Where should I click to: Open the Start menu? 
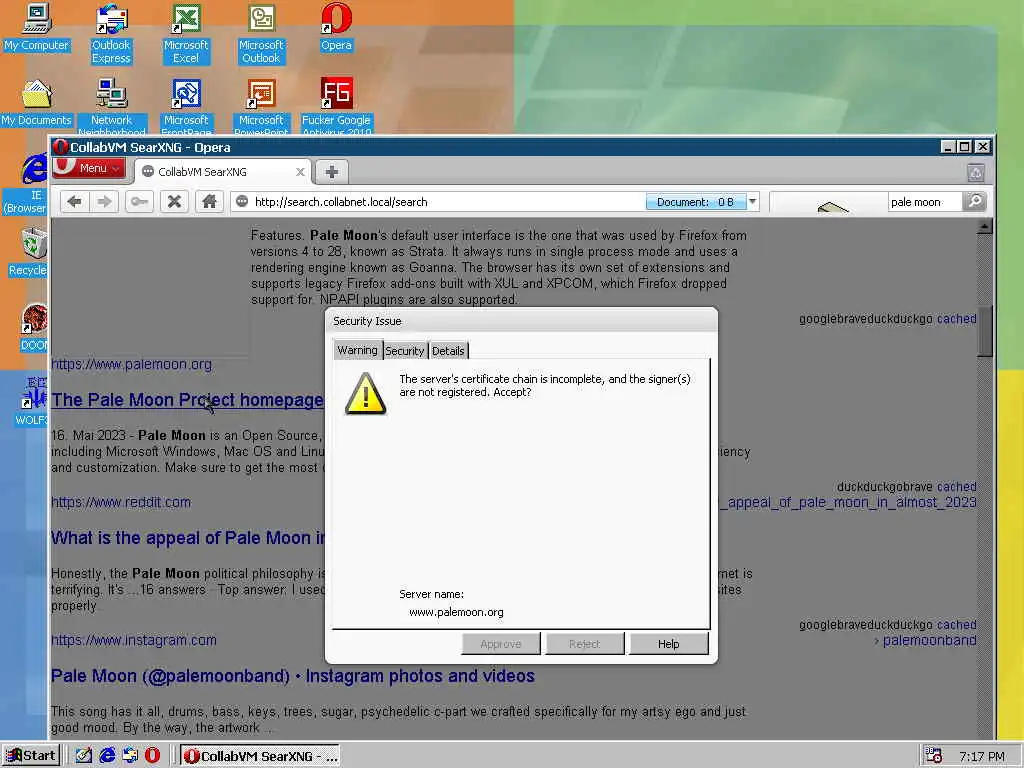pos(31,756)
